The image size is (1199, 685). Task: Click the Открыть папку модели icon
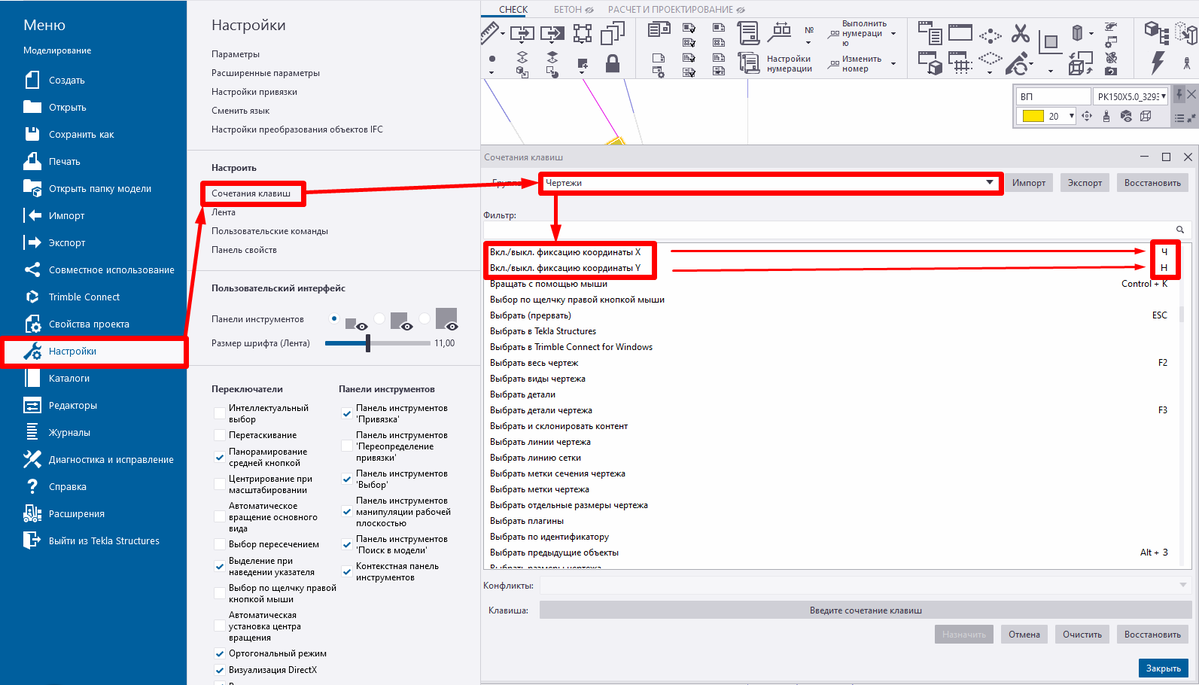(x=32, y=188)
